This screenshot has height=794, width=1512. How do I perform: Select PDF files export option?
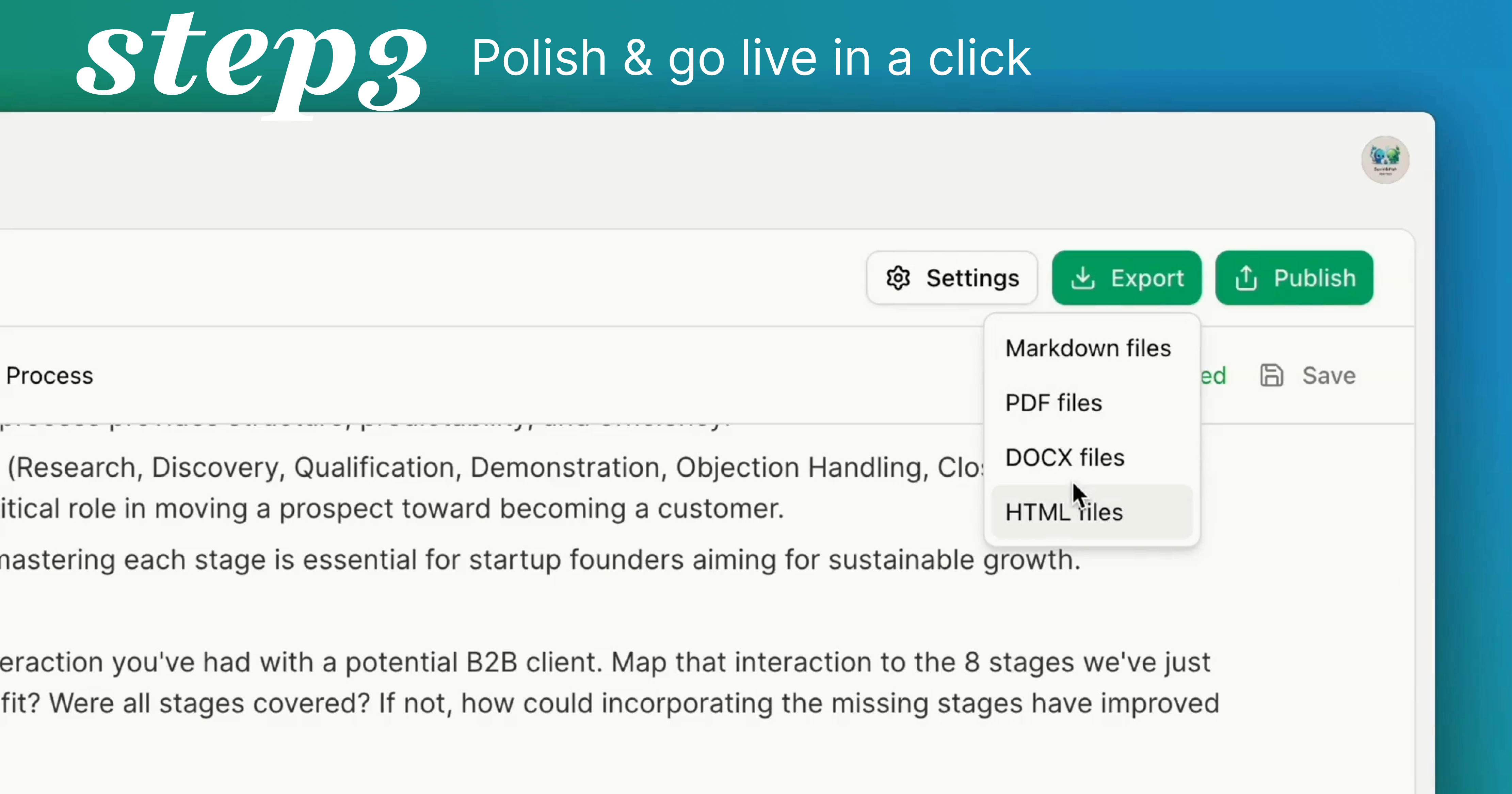(x=1053, y=403)
